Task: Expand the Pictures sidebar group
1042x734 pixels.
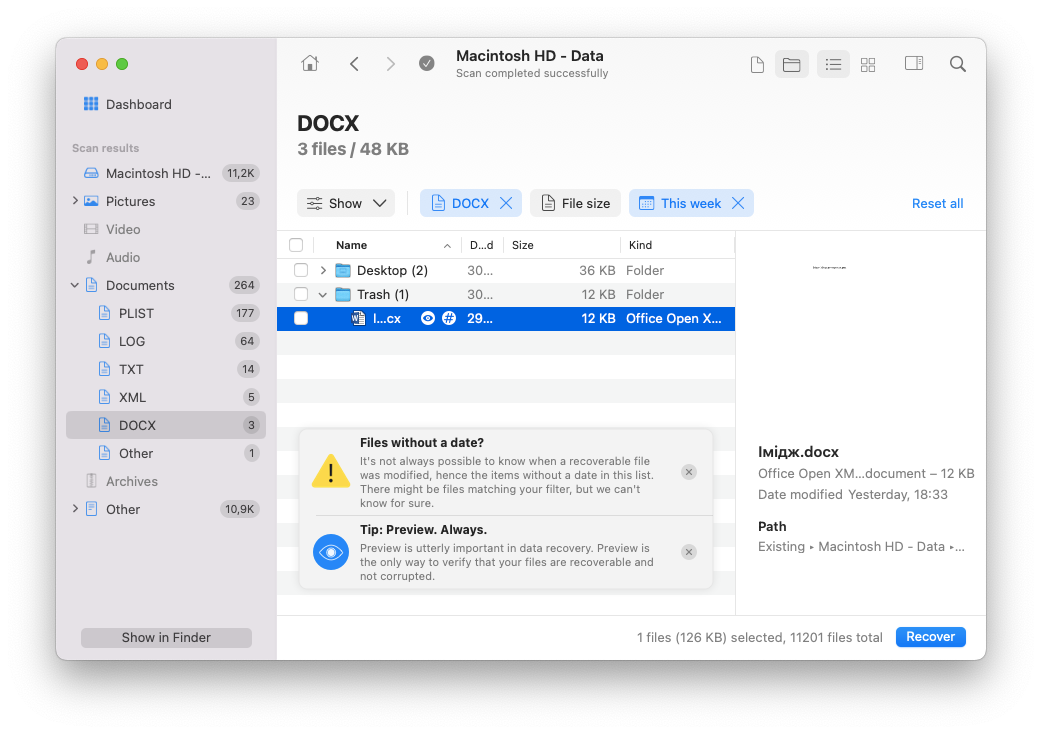Action: coord(75,201)
